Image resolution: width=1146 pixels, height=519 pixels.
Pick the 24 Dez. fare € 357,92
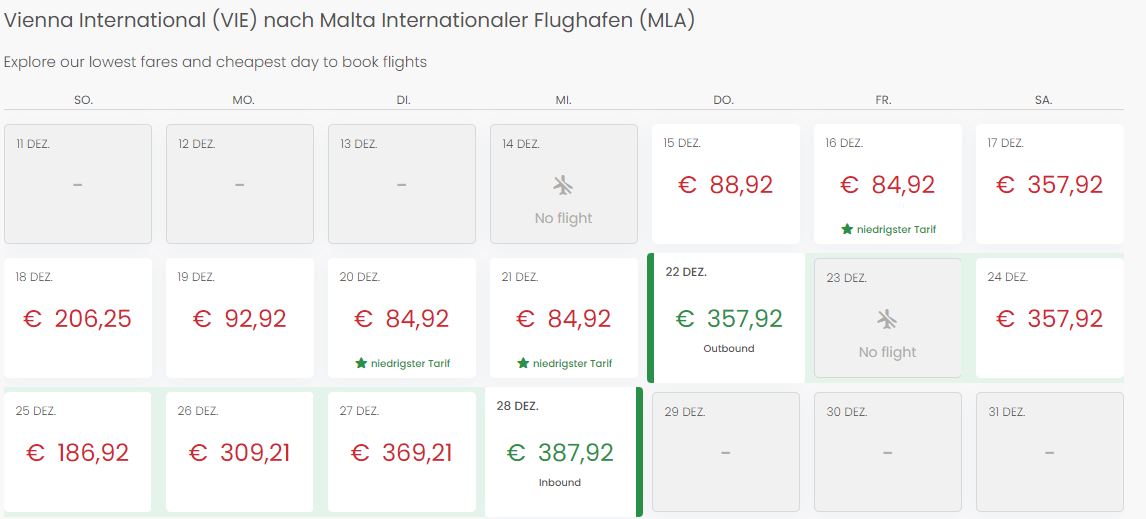point(1050,318)
